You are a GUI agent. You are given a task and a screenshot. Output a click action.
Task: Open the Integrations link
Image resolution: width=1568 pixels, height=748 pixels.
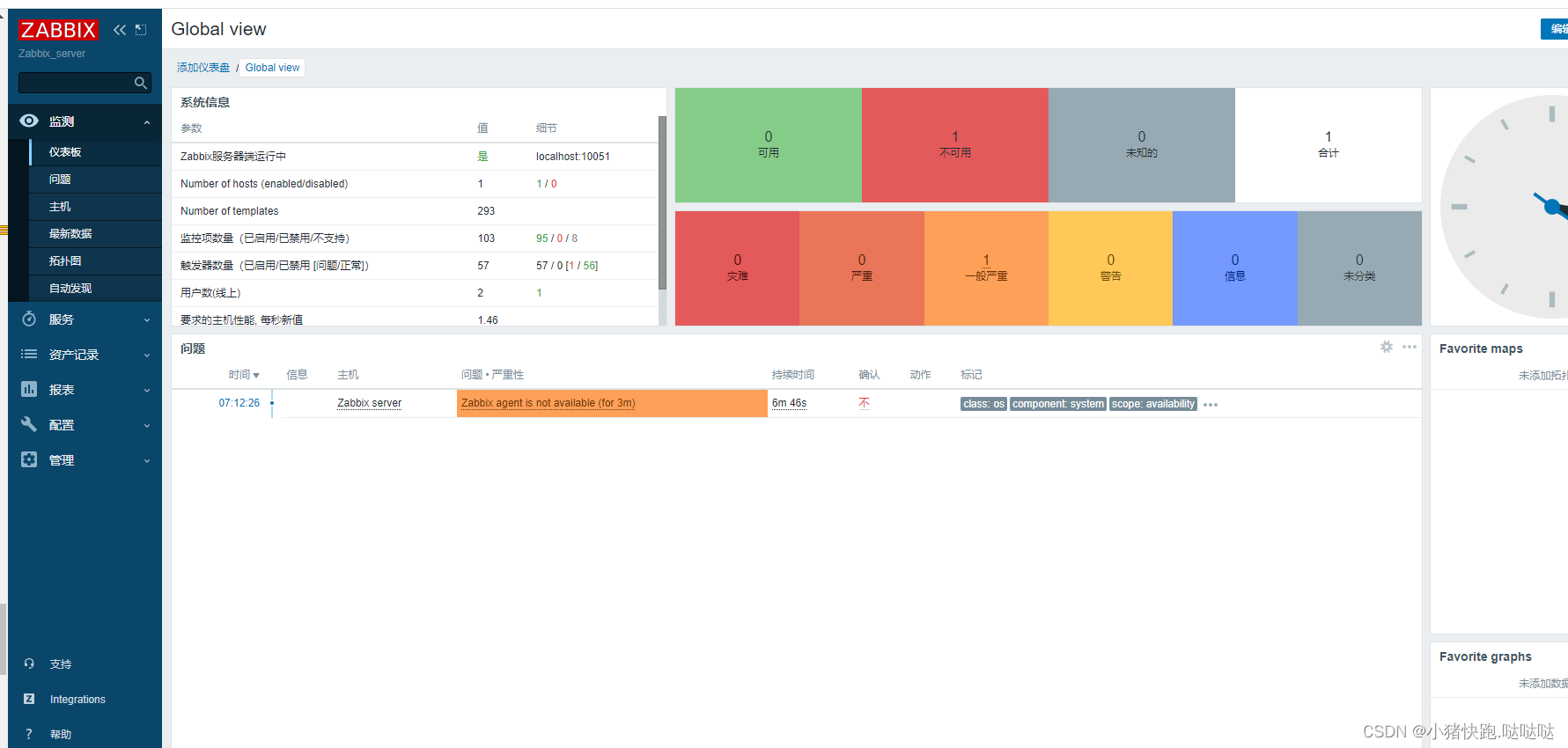click(x=77, y=700)
